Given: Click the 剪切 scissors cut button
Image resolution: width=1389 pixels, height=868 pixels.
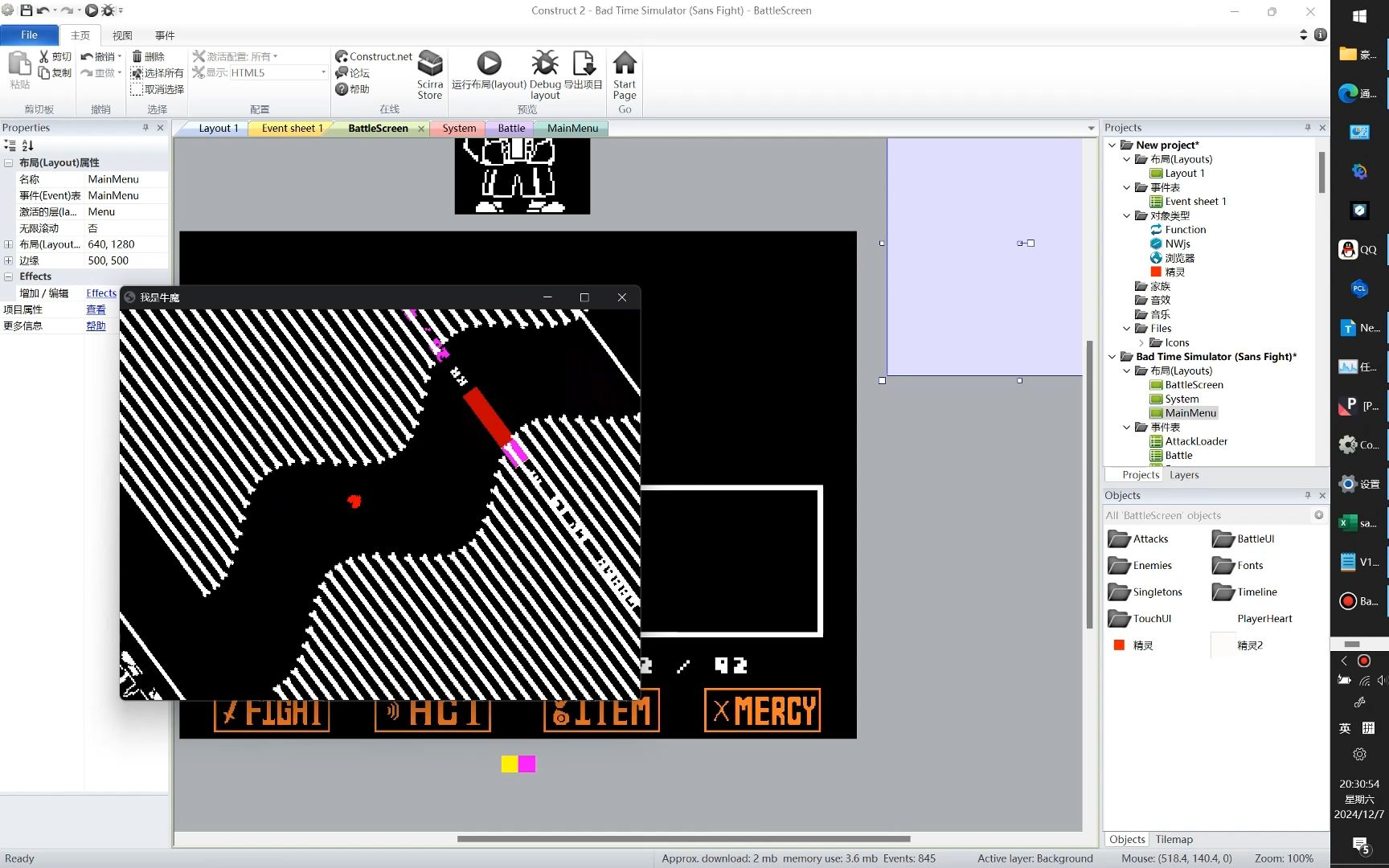Looking at the screenshot, I should 55,56.
